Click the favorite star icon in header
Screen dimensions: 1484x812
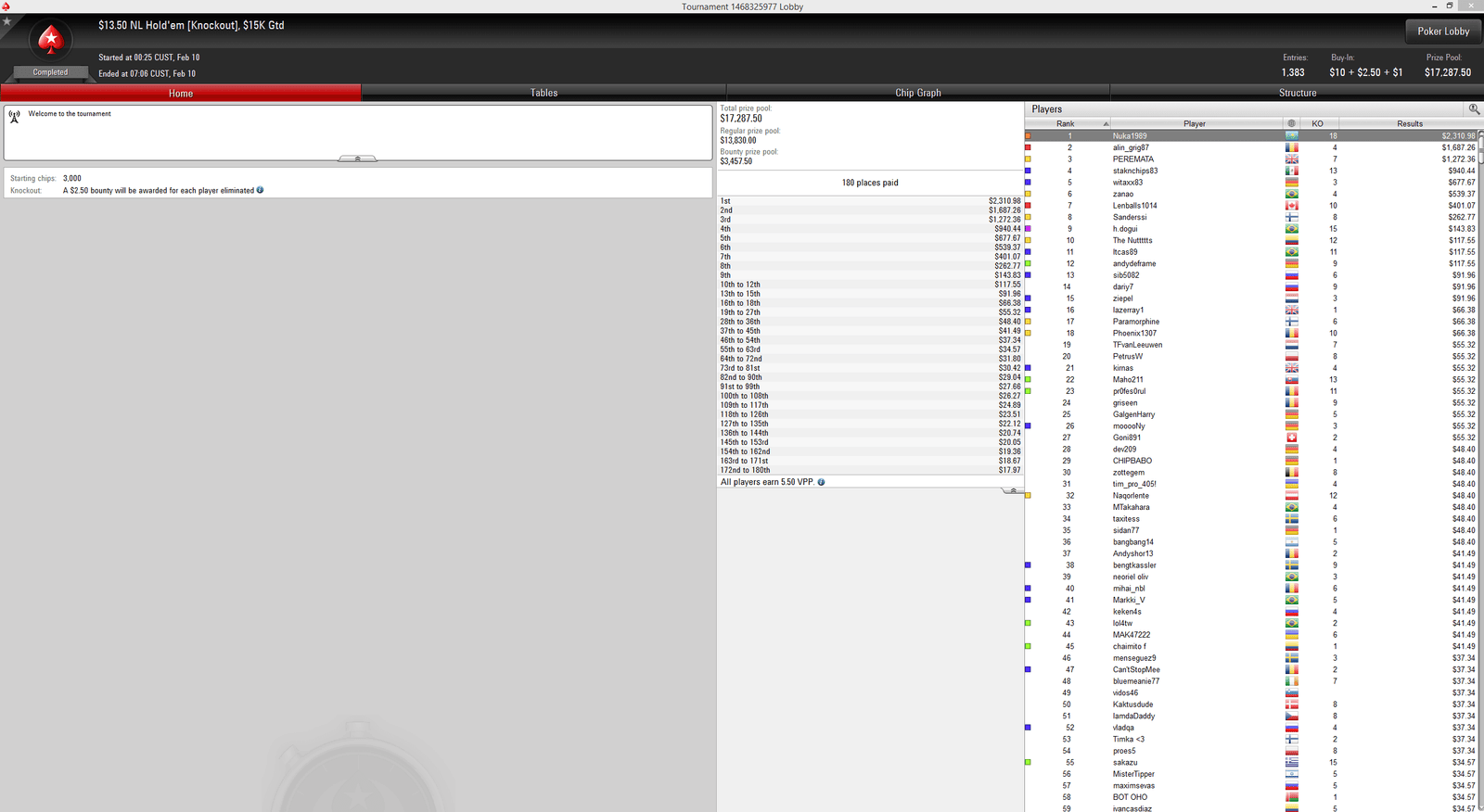pos(6,20)
